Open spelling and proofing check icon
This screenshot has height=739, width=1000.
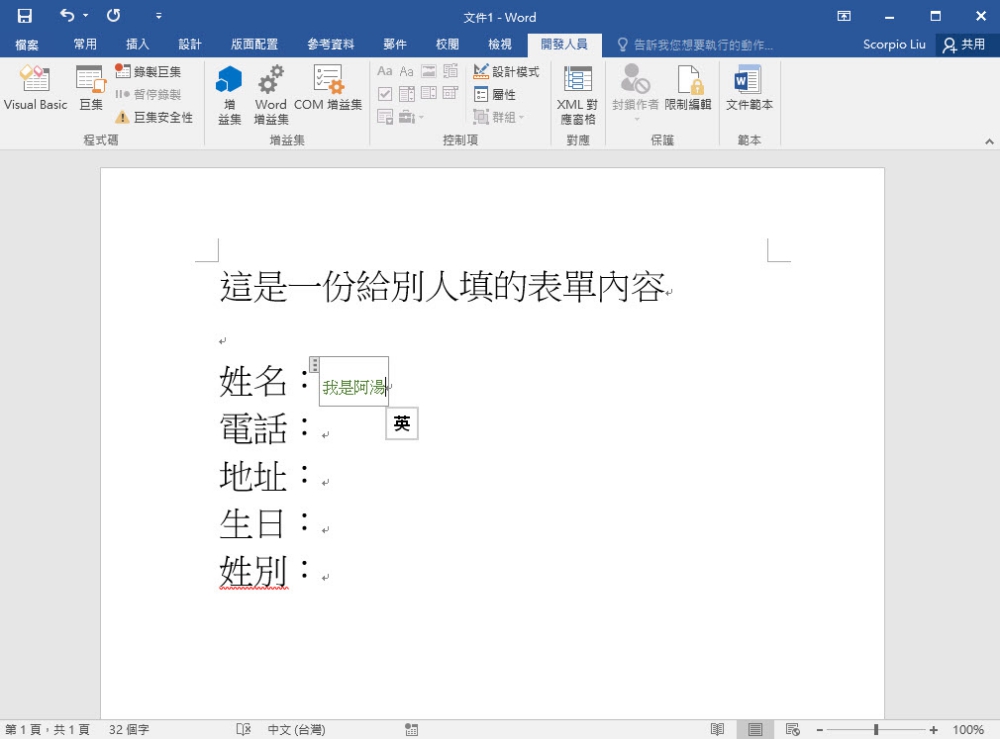pyautogui.click(x=244, y=729)
